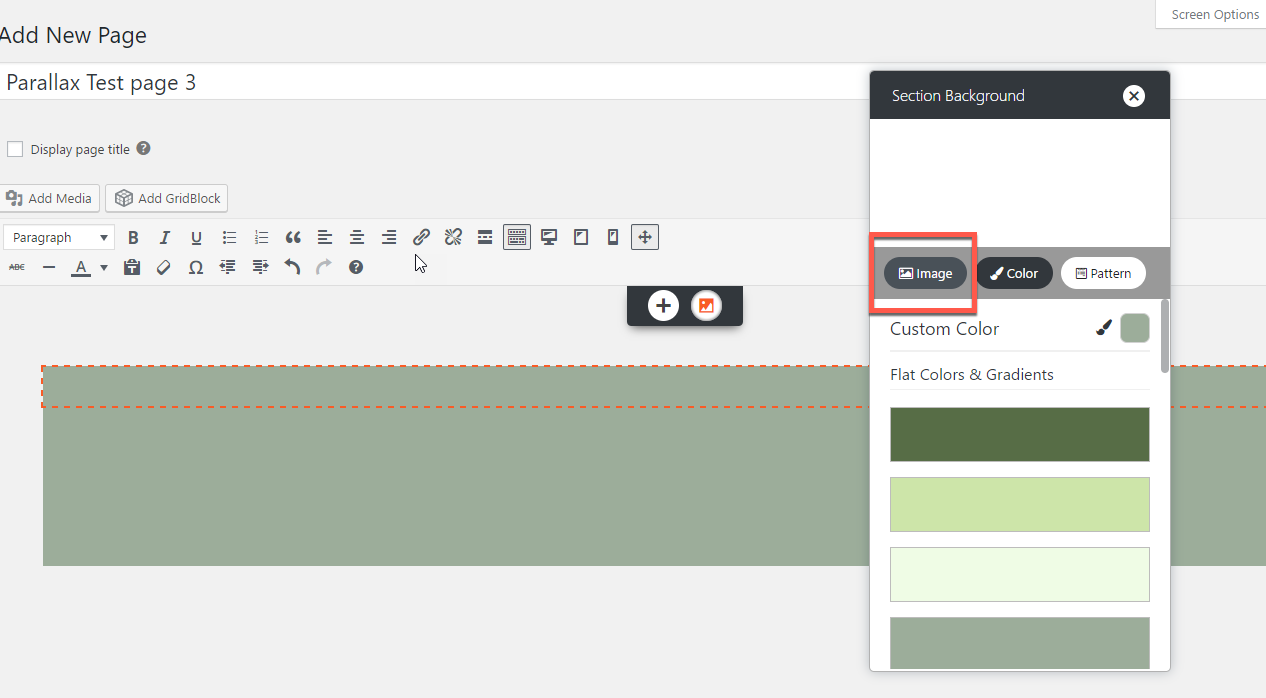
Task: Switch to the Pattern tab
Action: click(x=1103, y=273)
